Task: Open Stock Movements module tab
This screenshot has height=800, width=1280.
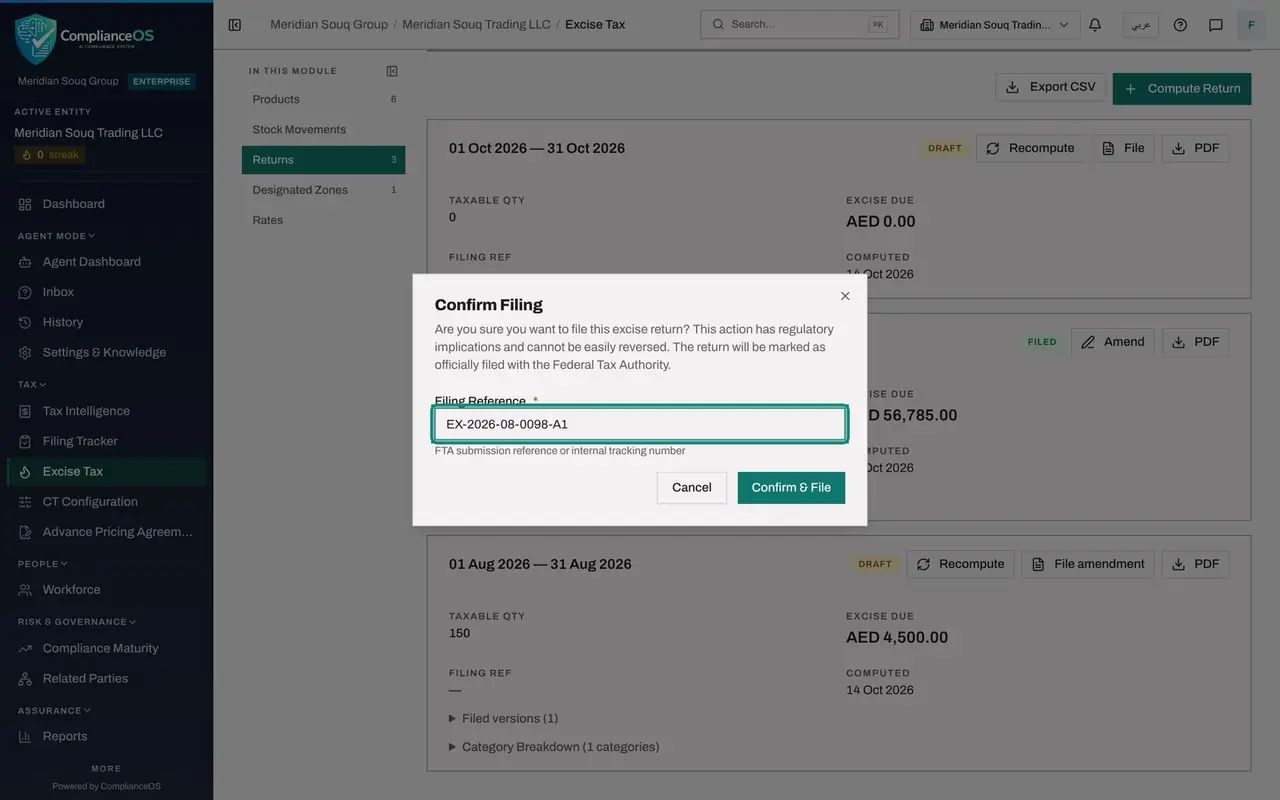Action: pos(323,129)
